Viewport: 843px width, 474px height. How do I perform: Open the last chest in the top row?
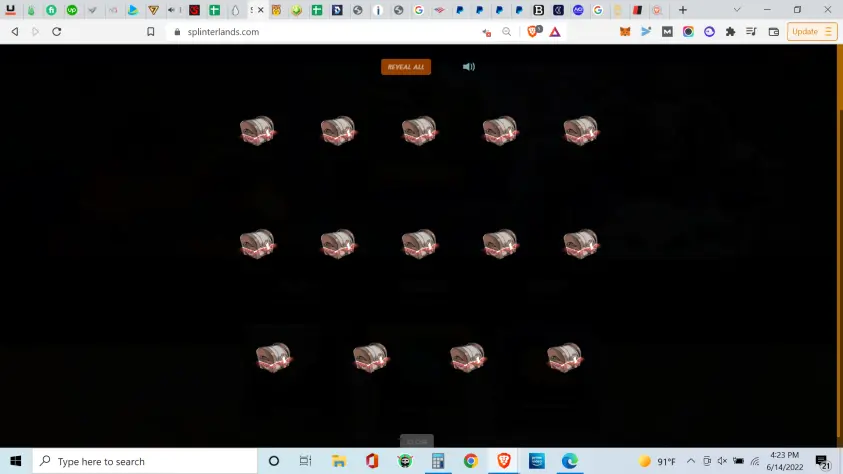coord(581,131)
